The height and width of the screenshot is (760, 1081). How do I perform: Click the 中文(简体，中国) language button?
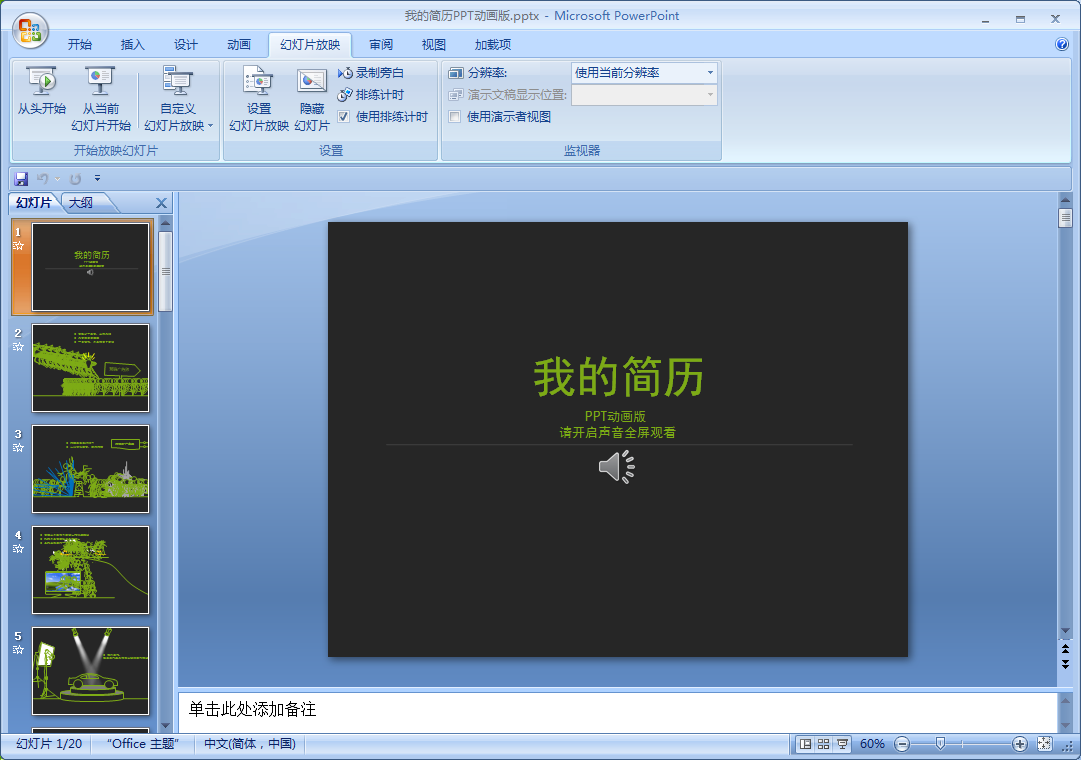point(250,744)
